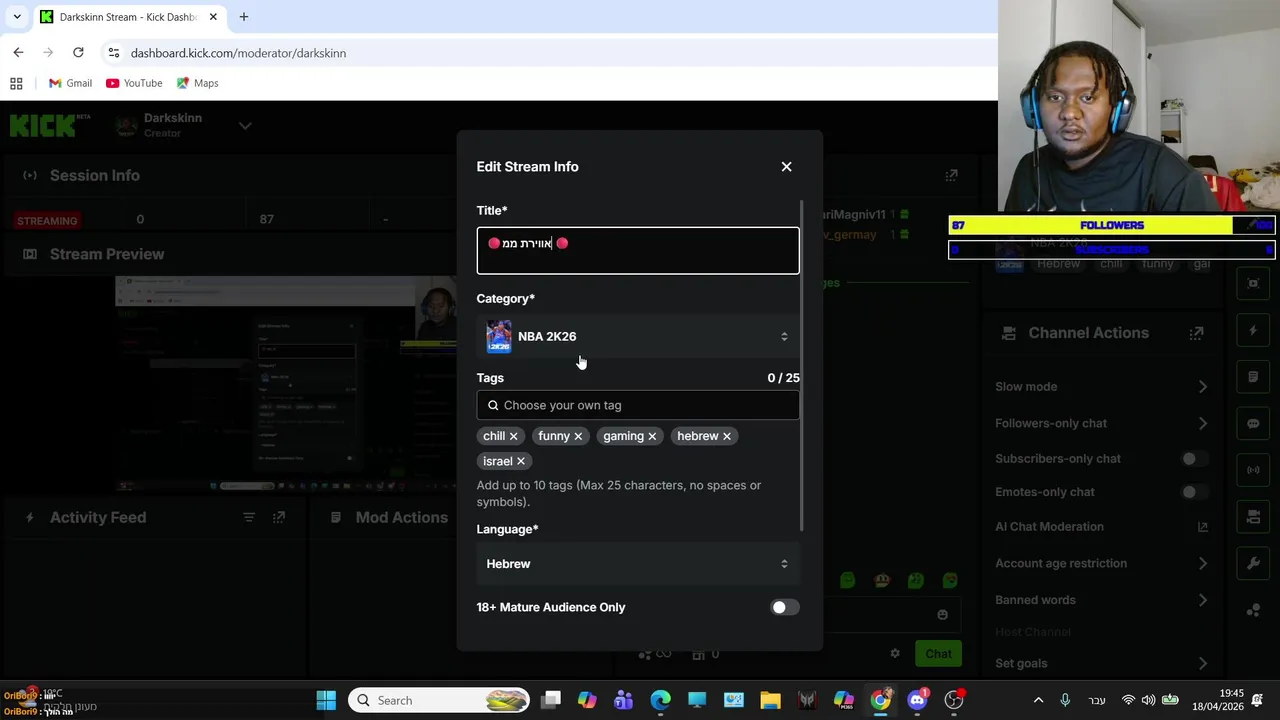Remove the 'funny' tag
The width and height of the screenshot is (1280, 720).
(x=578, y=436)
